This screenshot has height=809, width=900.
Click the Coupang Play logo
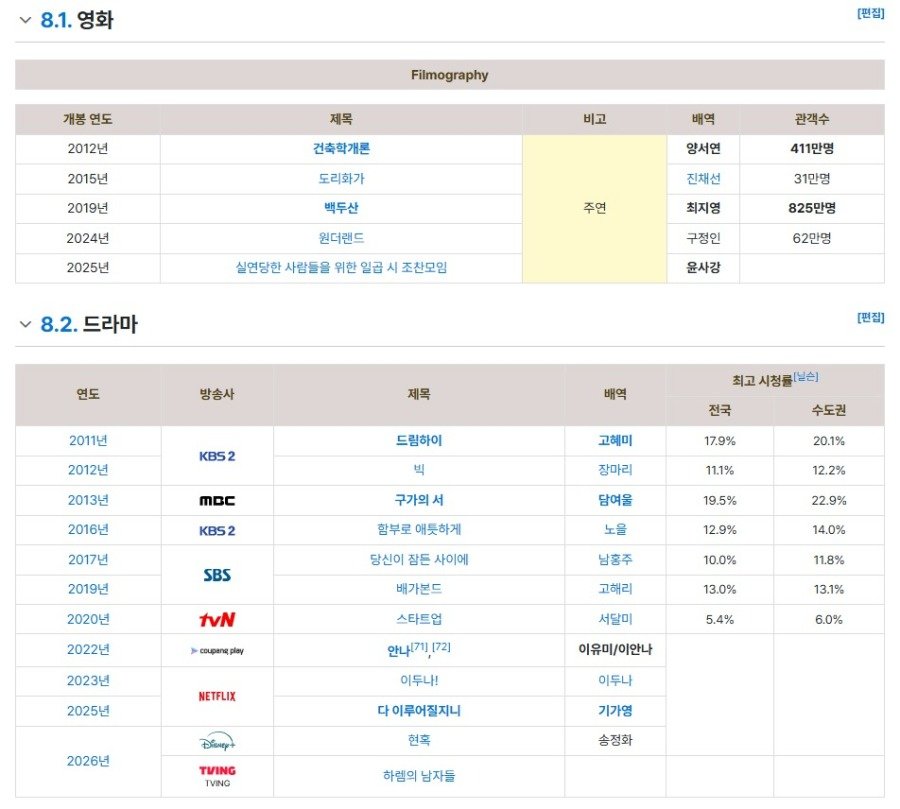tap(217, 650)
